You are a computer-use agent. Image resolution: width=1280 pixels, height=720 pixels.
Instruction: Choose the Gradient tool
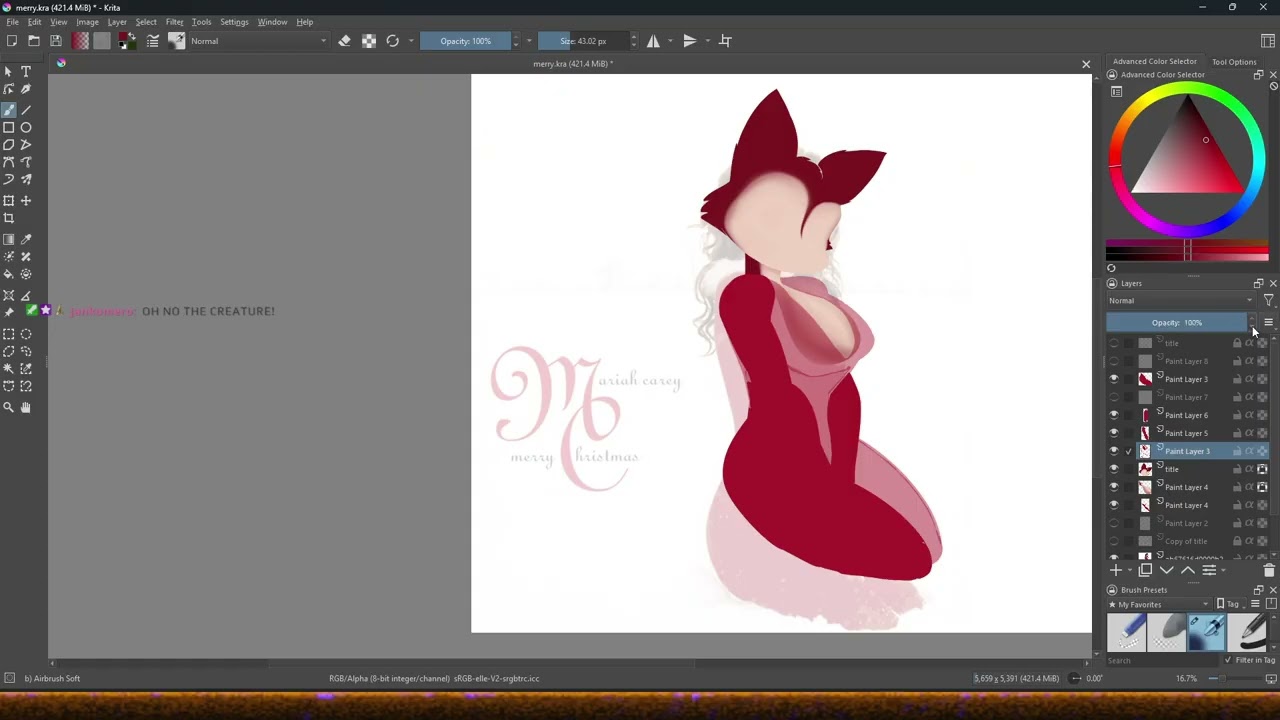point(9,240)
